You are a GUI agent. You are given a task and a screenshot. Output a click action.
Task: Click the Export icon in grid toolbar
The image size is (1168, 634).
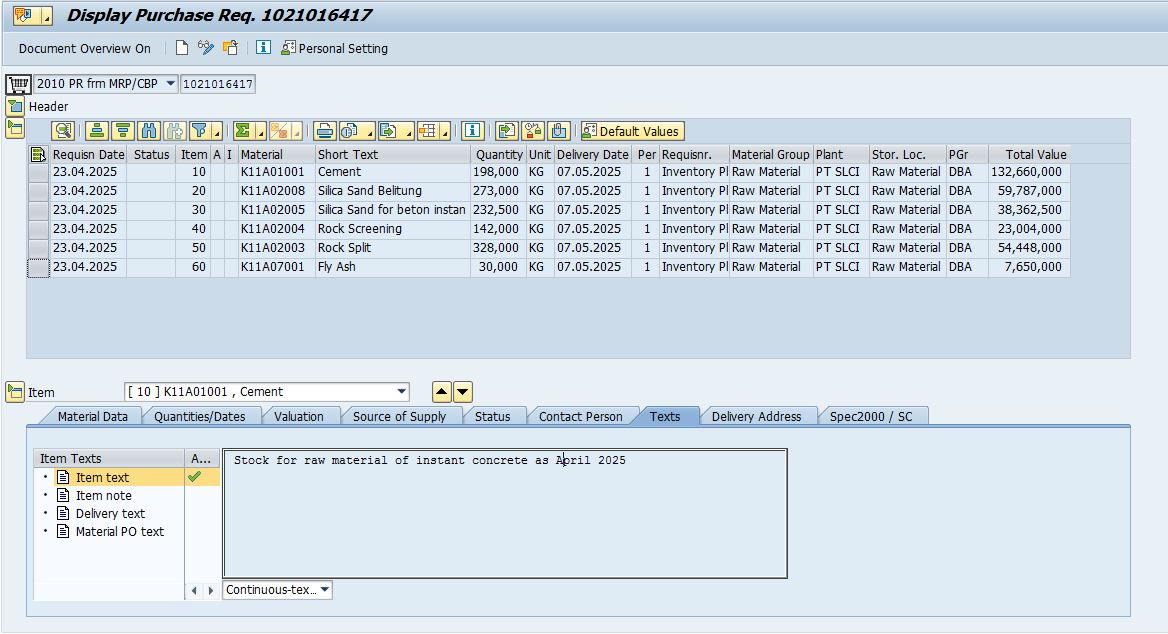point(388,131)
